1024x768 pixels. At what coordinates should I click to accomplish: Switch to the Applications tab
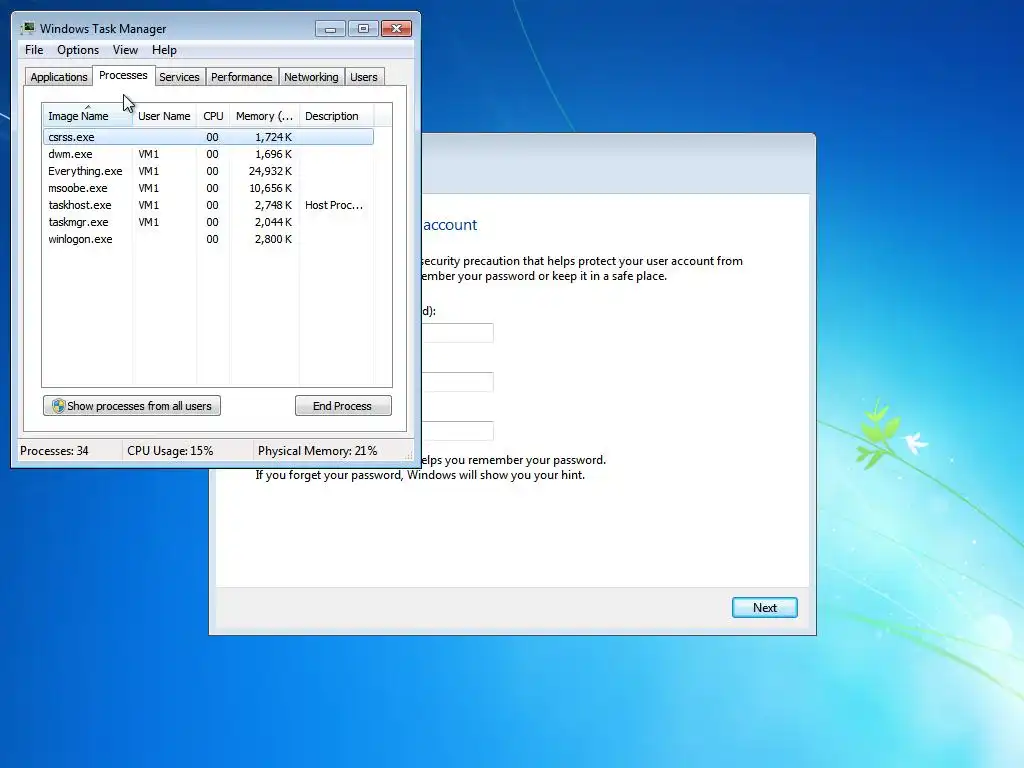[59, 76]
